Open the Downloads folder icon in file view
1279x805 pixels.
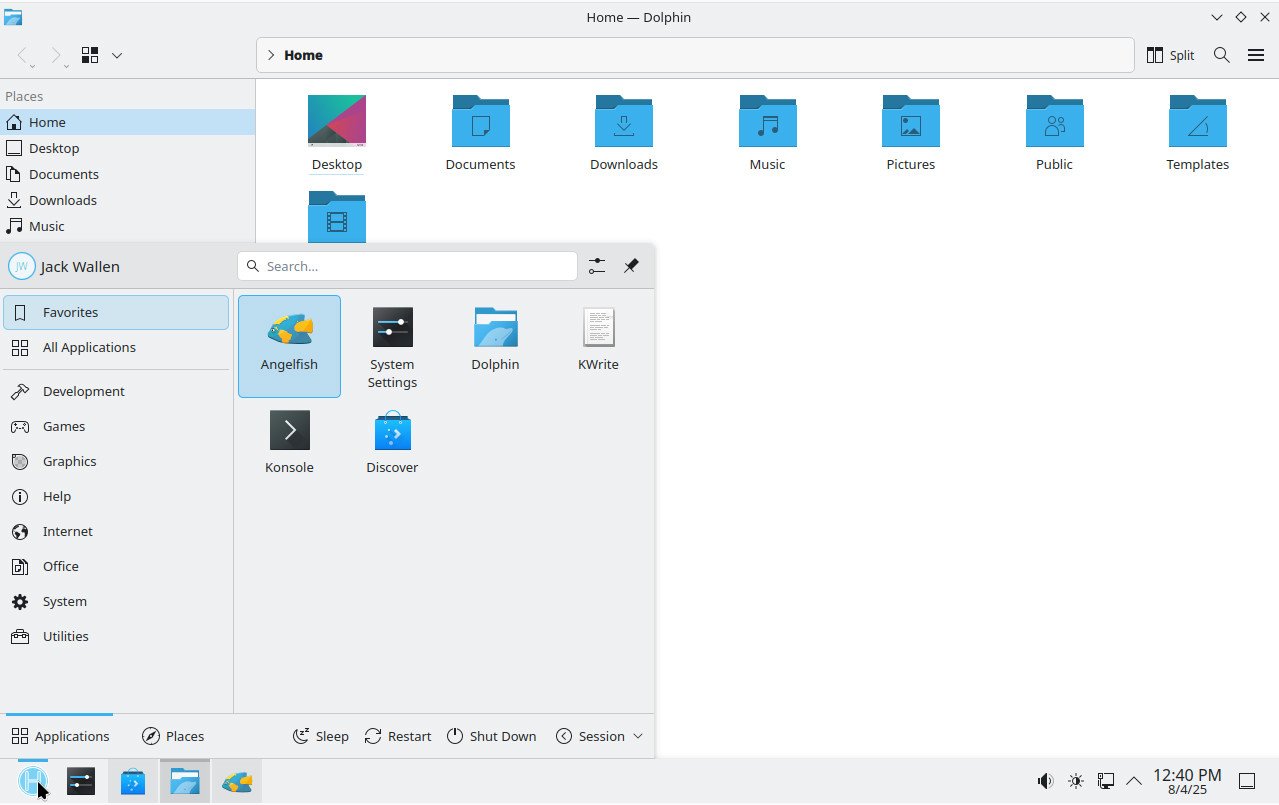pyautogui.click(x=624, y=133)
